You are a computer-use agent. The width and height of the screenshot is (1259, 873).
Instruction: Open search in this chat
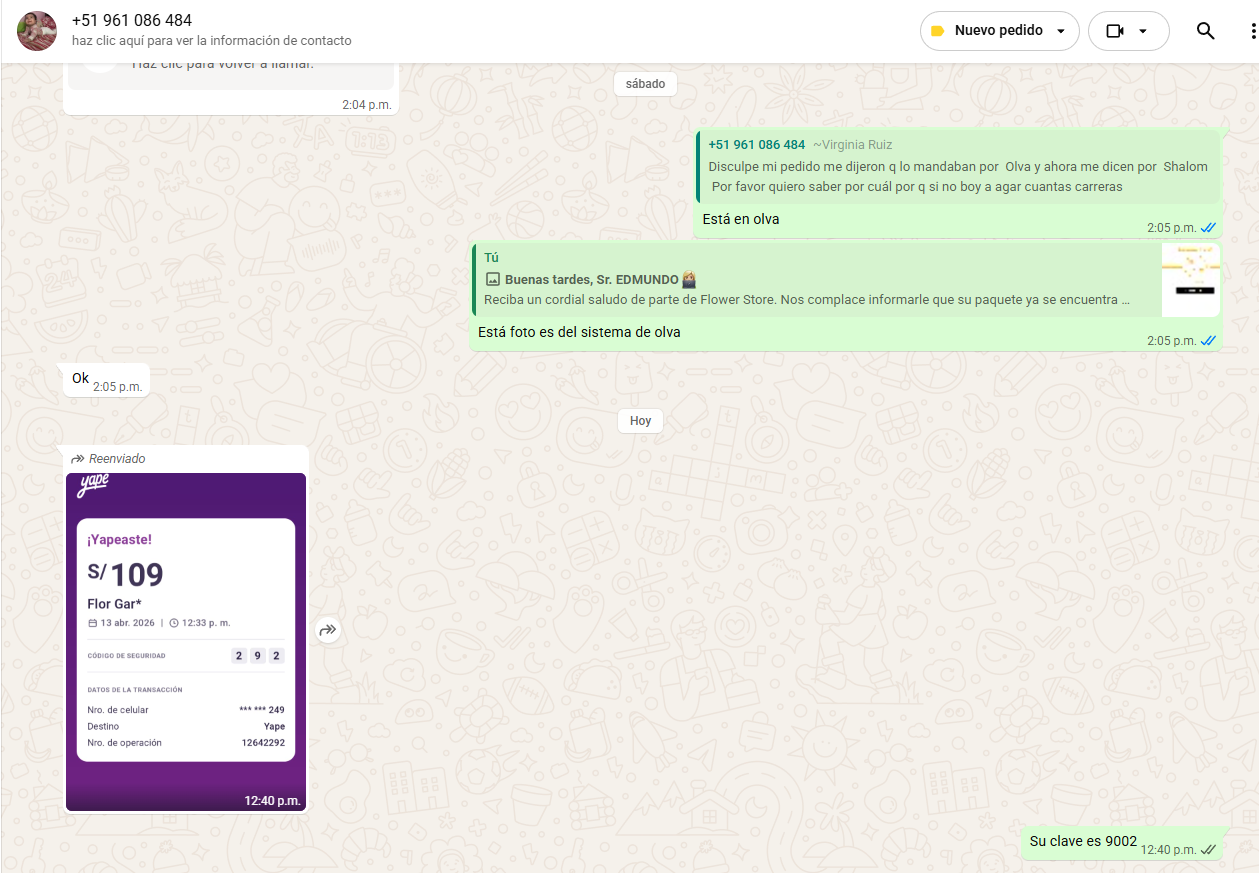1205,31
